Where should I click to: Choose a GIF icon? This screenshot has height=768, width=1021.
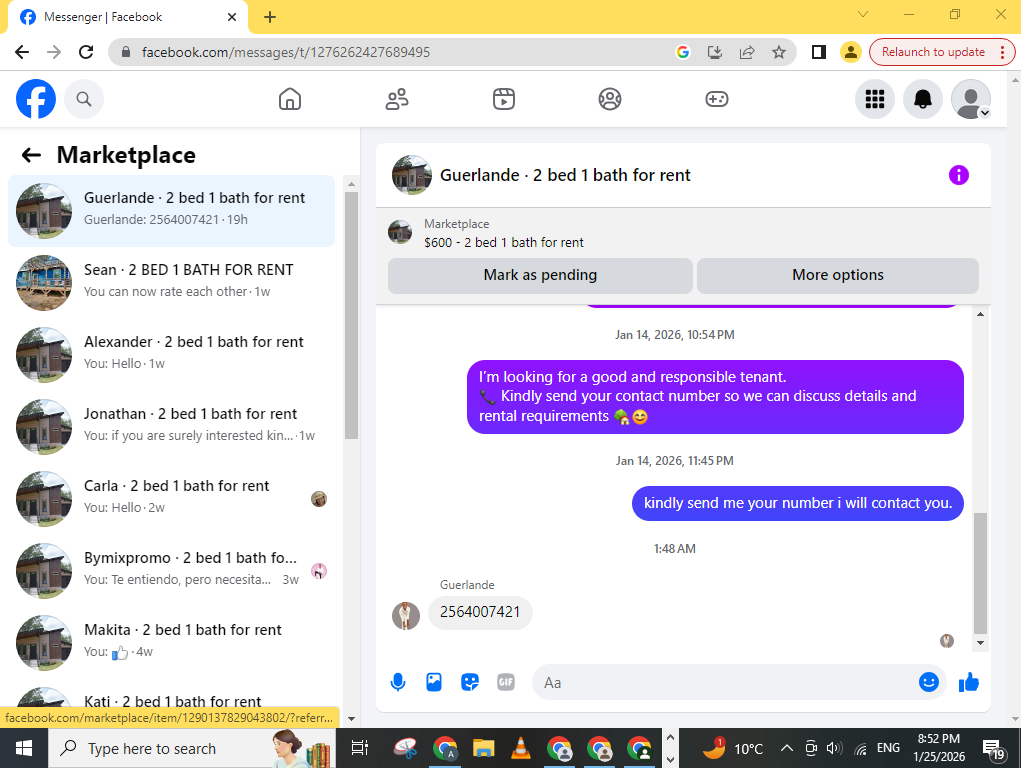(506, 682)
